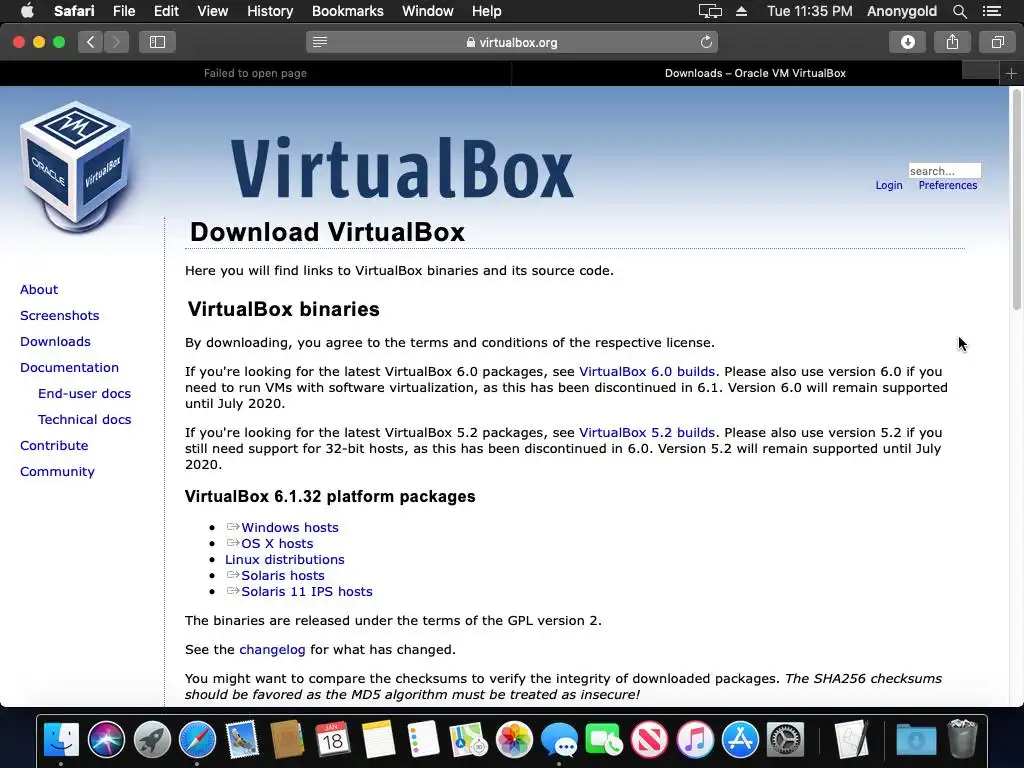
Task: Click the OS X hosts download link
Action: [277, 543]
